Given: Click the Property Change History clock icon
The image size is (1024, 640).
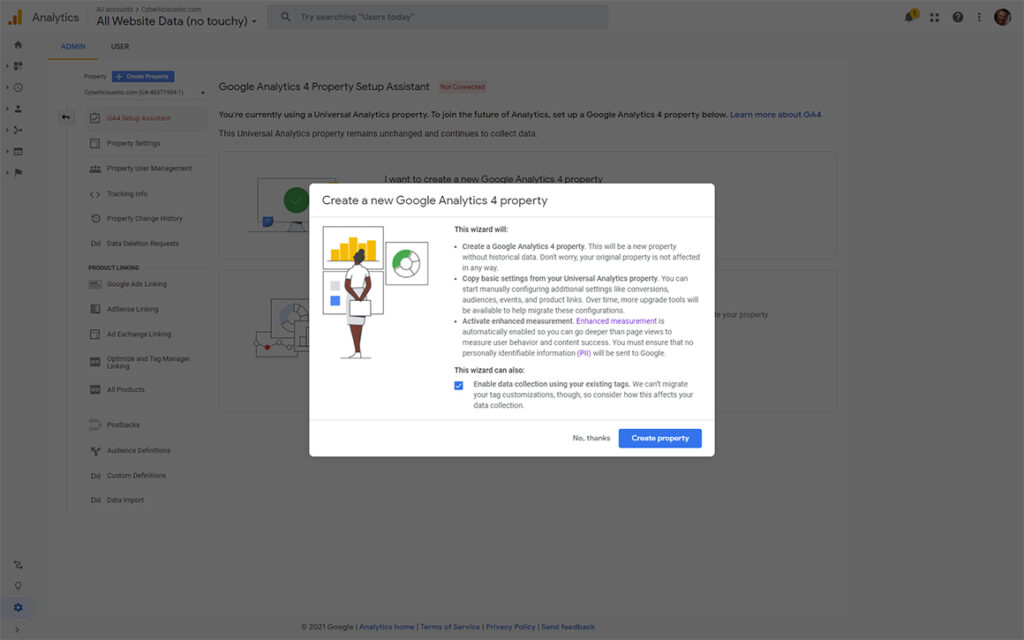Looking at the screenshot, I should tap(95, 219).
